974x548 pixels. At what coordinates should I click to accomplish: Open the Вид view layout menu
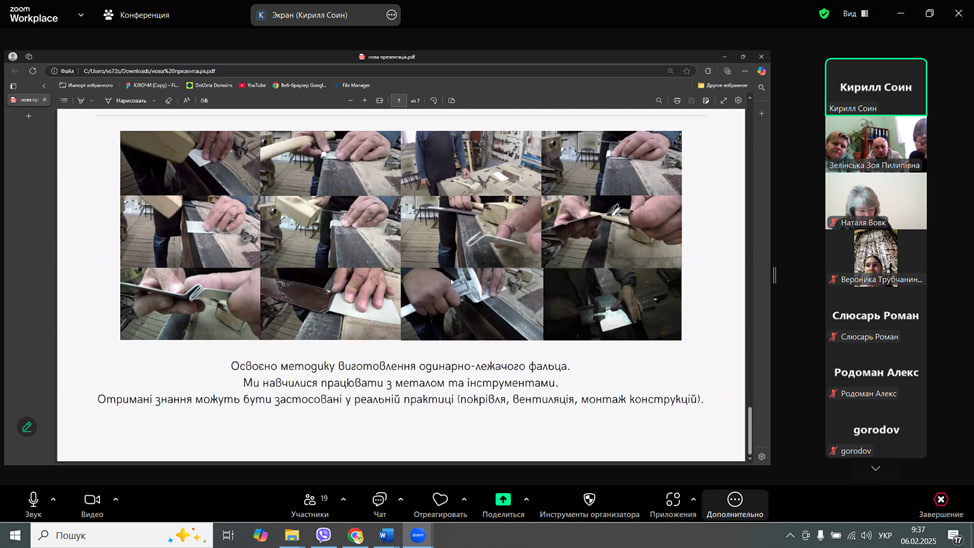(855, 14)
